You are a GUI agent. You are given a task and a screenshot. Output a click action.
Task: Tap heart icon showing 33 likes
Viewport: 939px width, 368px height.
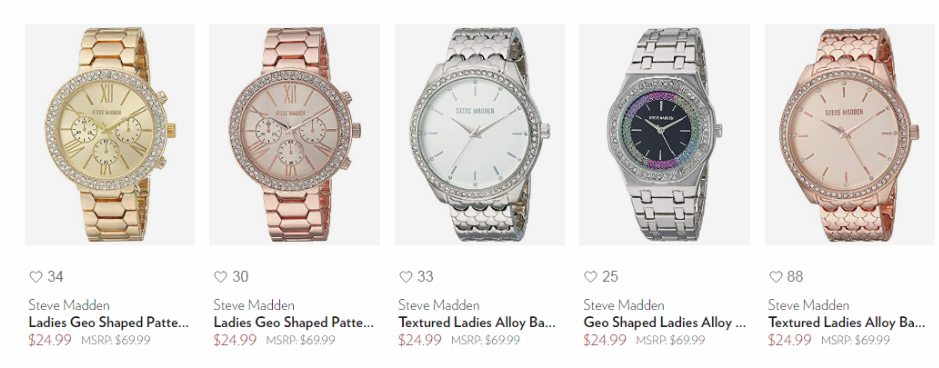pos(406,276)
